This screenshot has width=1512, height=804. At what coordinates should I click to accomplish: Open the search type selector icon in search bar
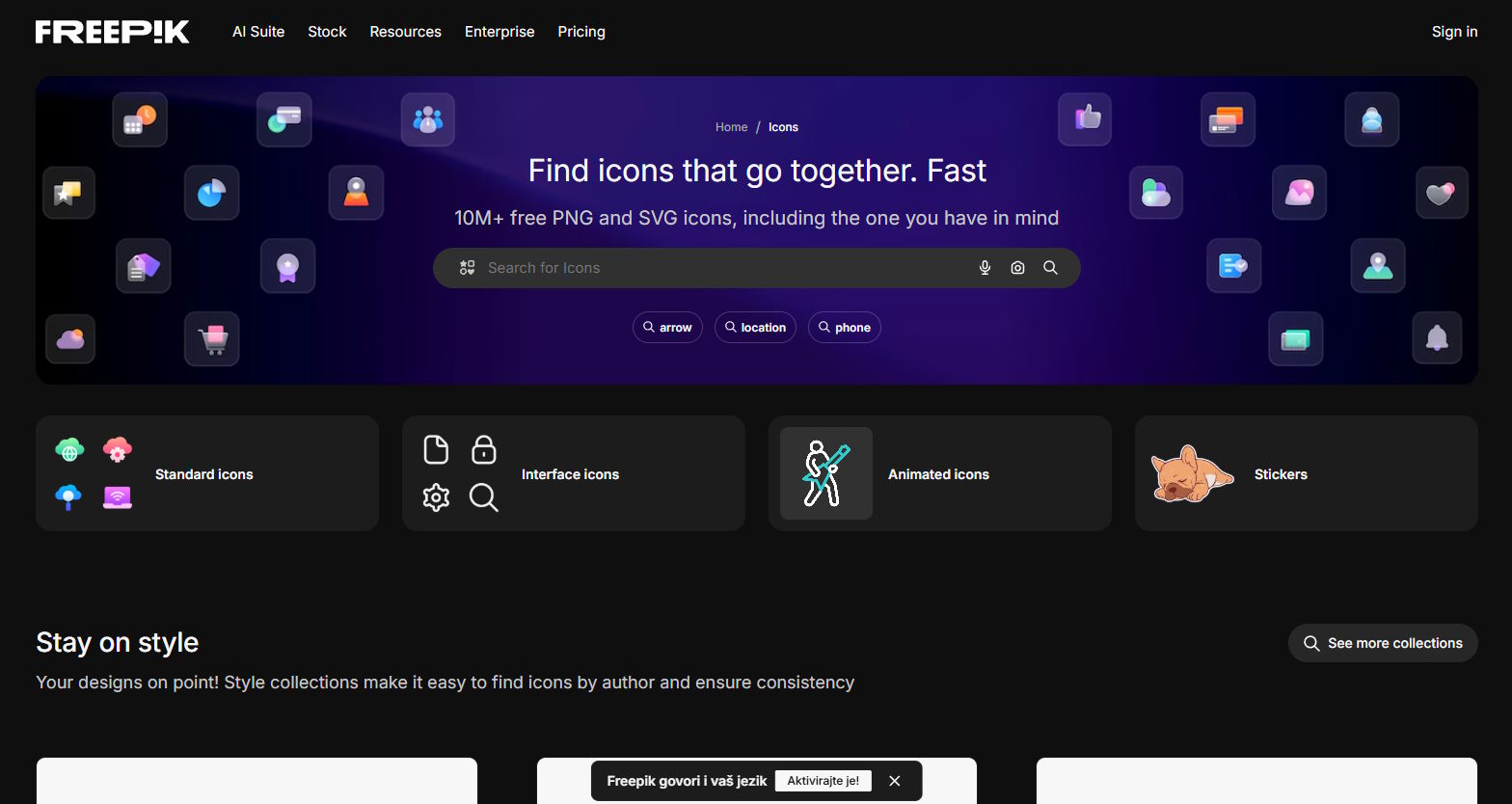point(467,268)
